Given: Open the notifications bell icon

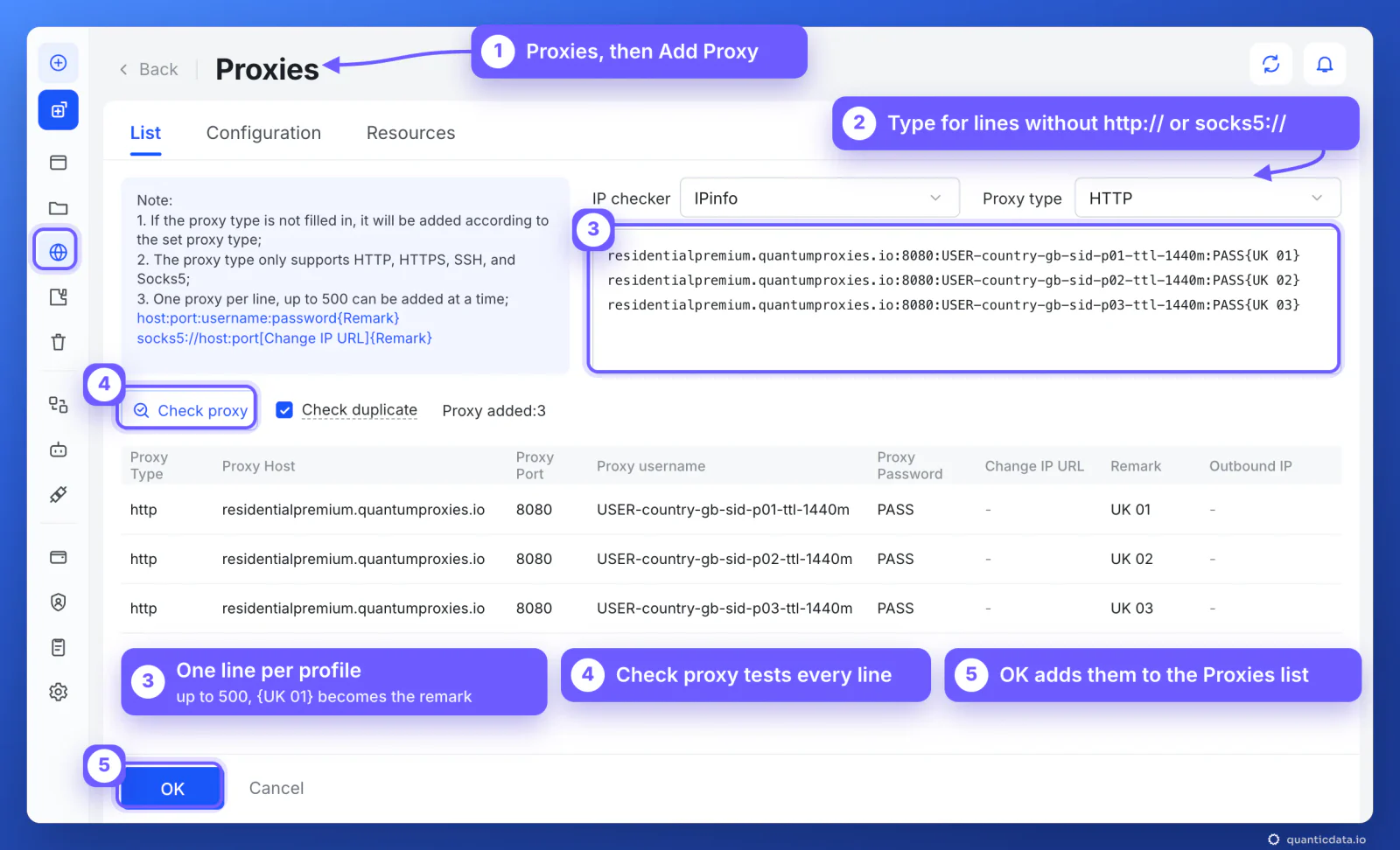Looking at the screenshot, I should [x=1325, y=64].
